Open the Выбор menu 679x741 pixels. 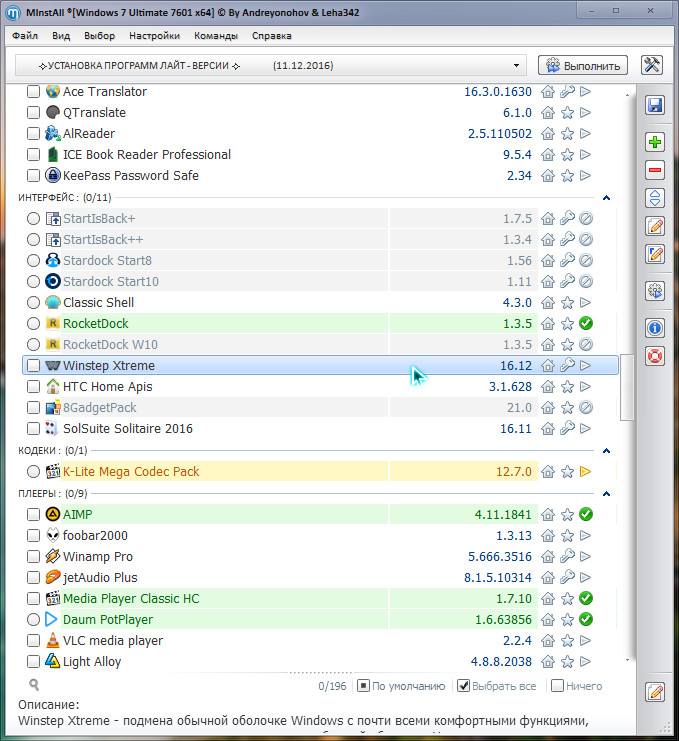[x=99, y=36]
